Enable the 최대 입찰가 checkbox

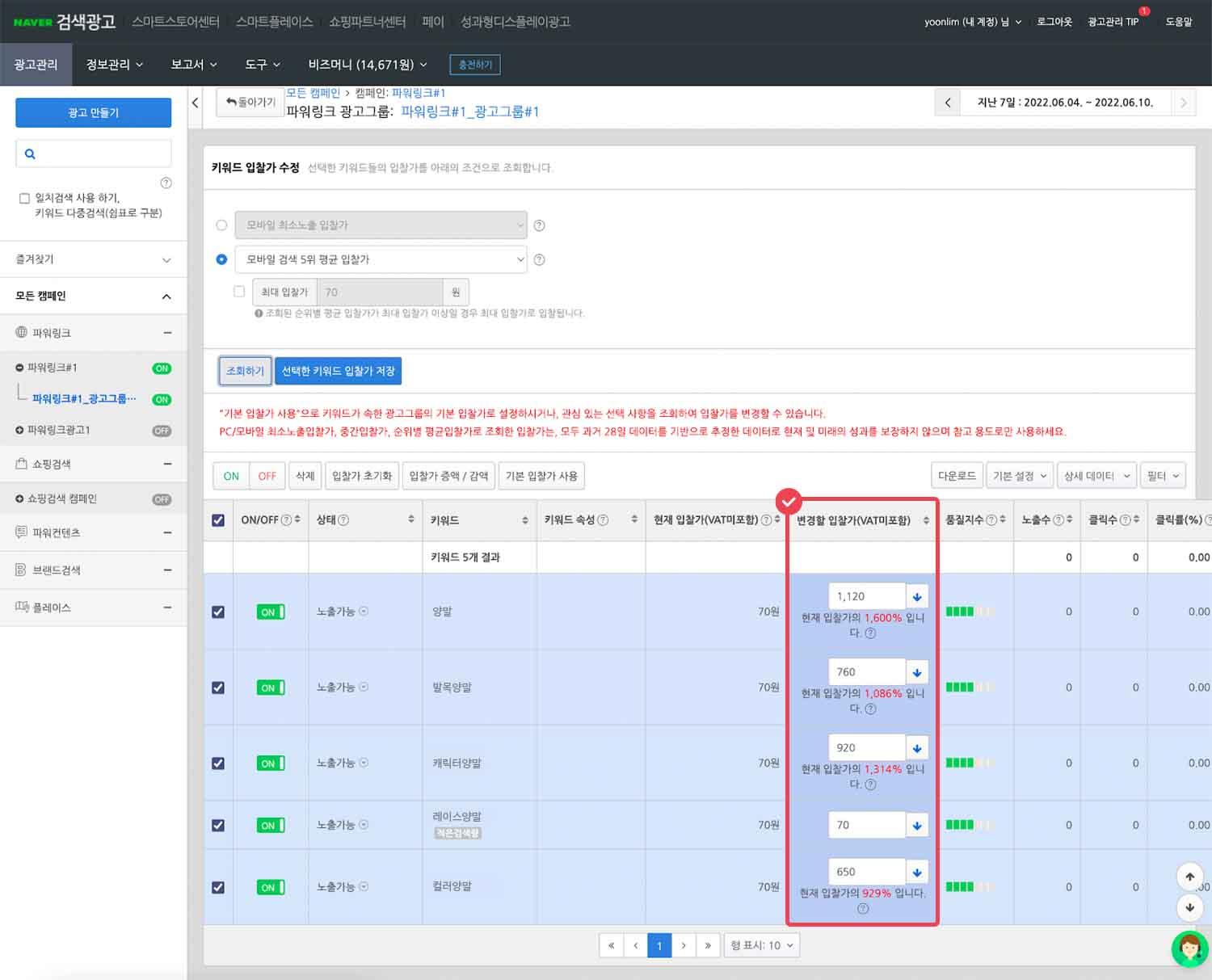(x=239, y=292)
